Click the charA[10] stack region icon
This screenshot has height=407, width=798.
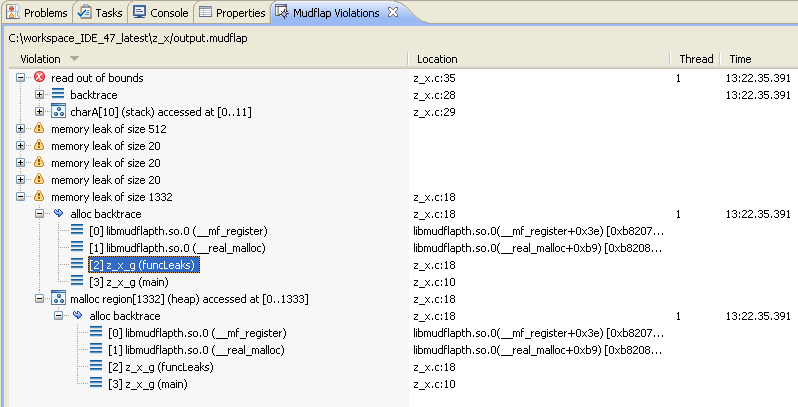[58, 112]
